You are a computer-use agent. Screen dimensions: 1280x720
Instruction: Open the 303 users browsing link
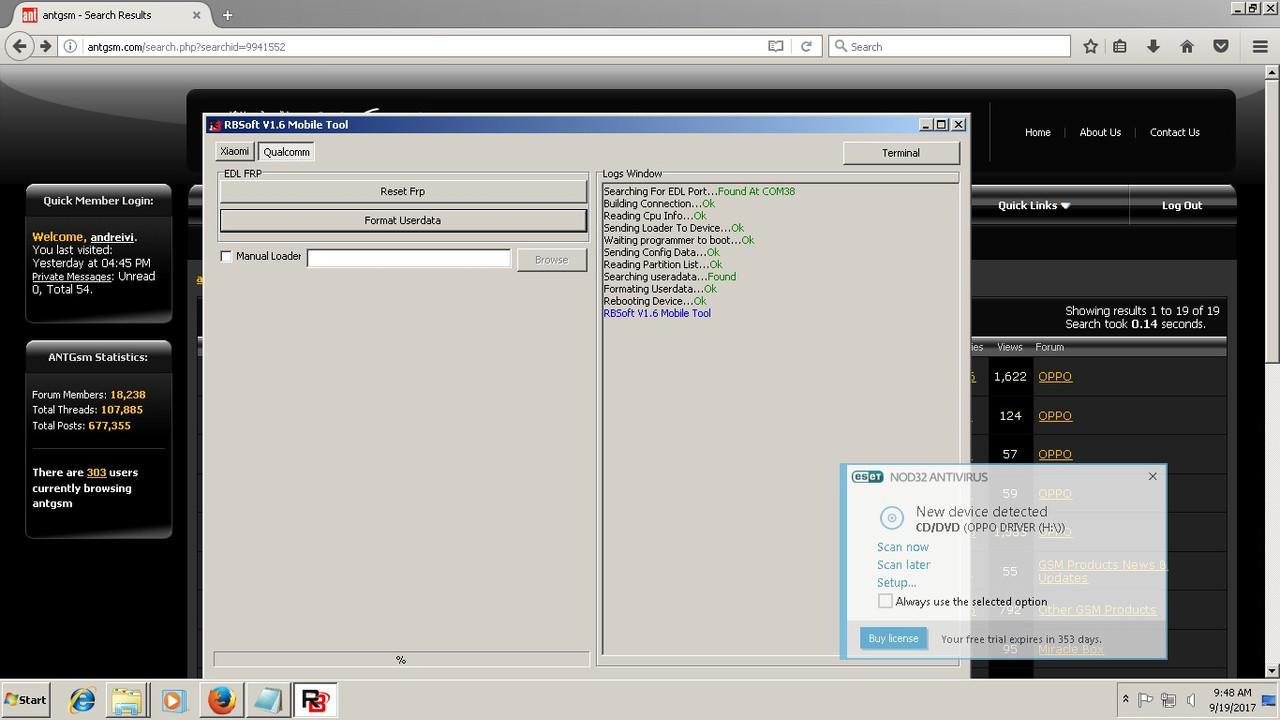pos(96,472)
